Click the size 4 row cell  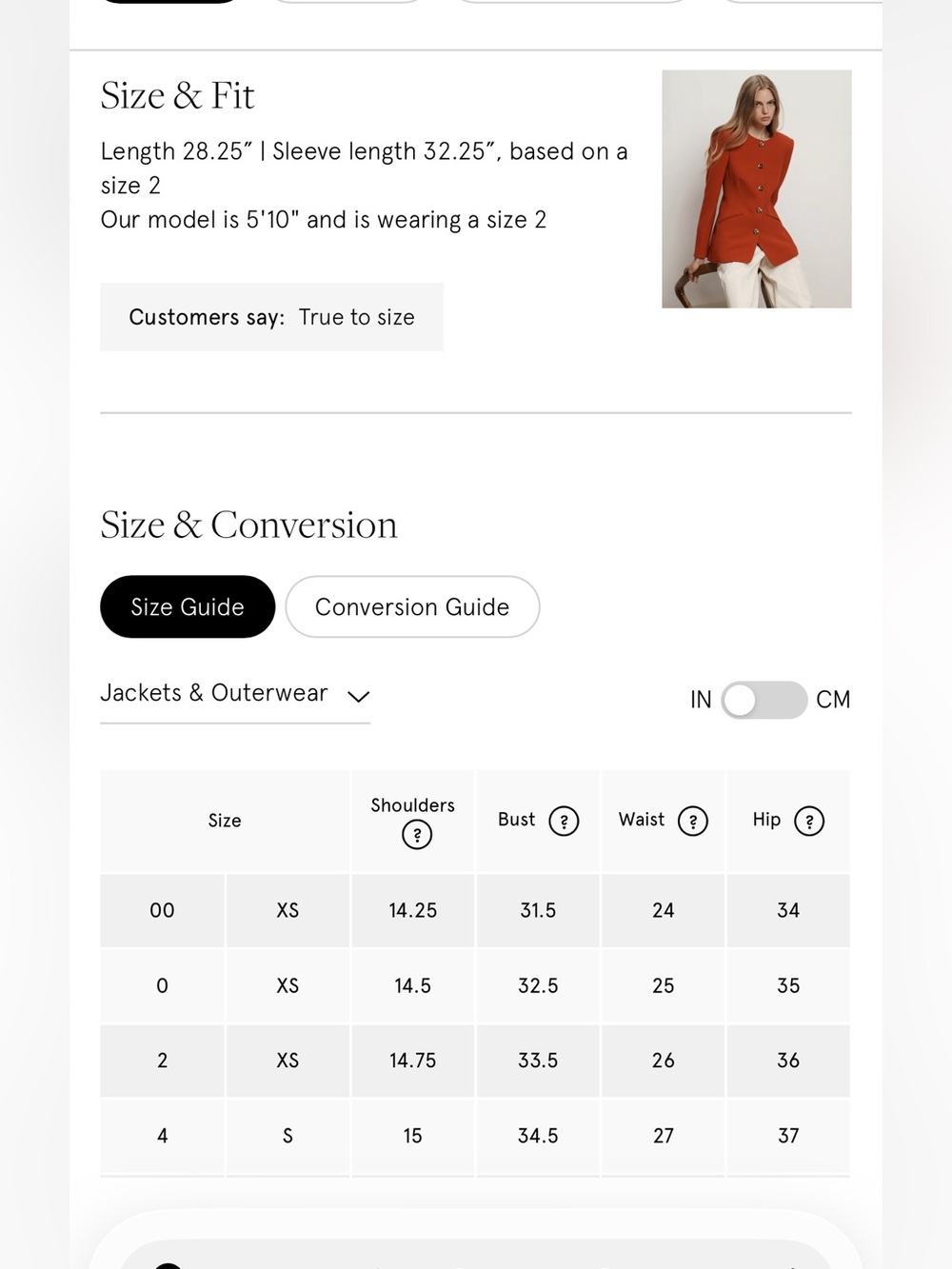pos(162,1136)
